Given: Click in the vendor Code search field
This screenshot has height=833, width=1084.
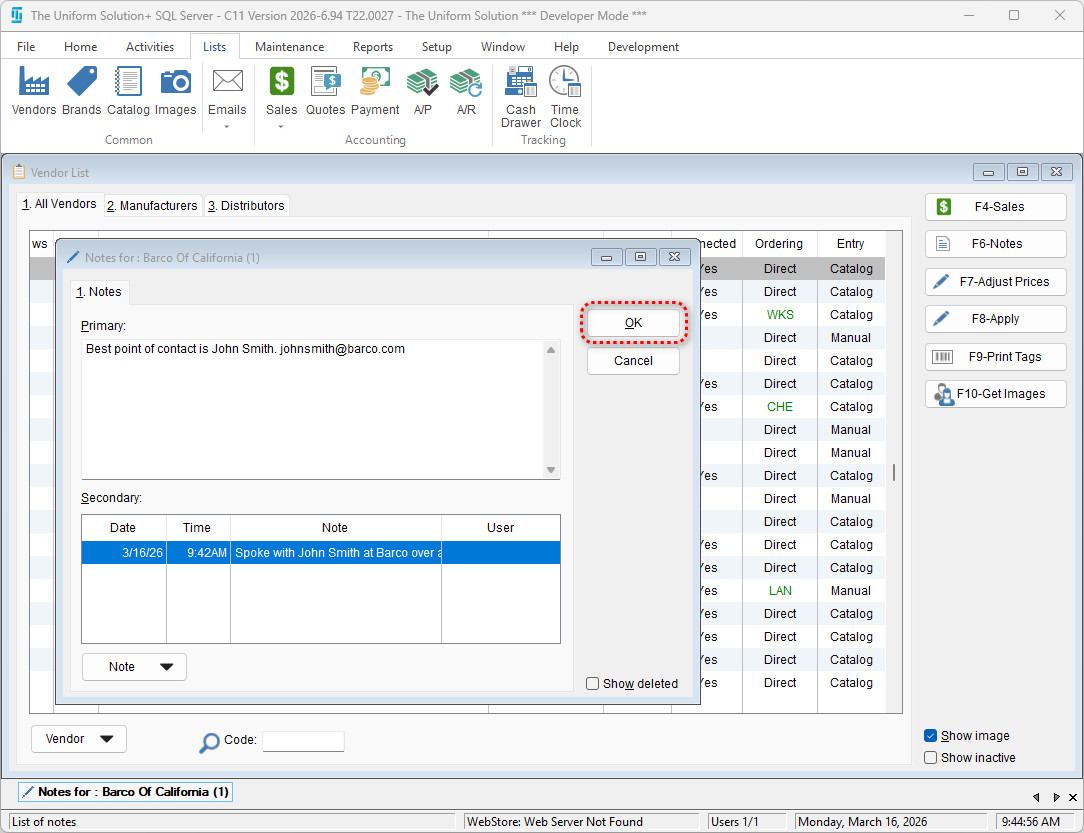Looking at the screenshot, I should [x=303, y=741].
